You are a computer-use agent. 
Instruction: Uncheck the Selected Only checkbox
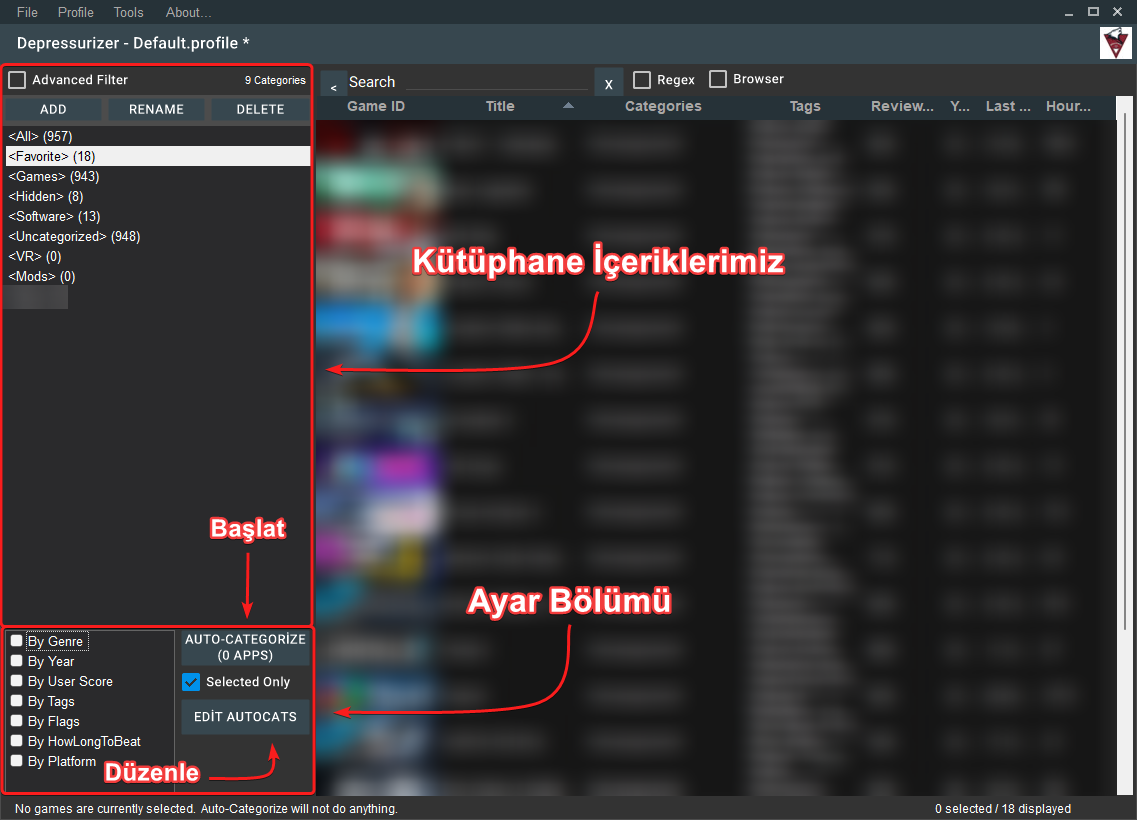(x=191, y=682)
